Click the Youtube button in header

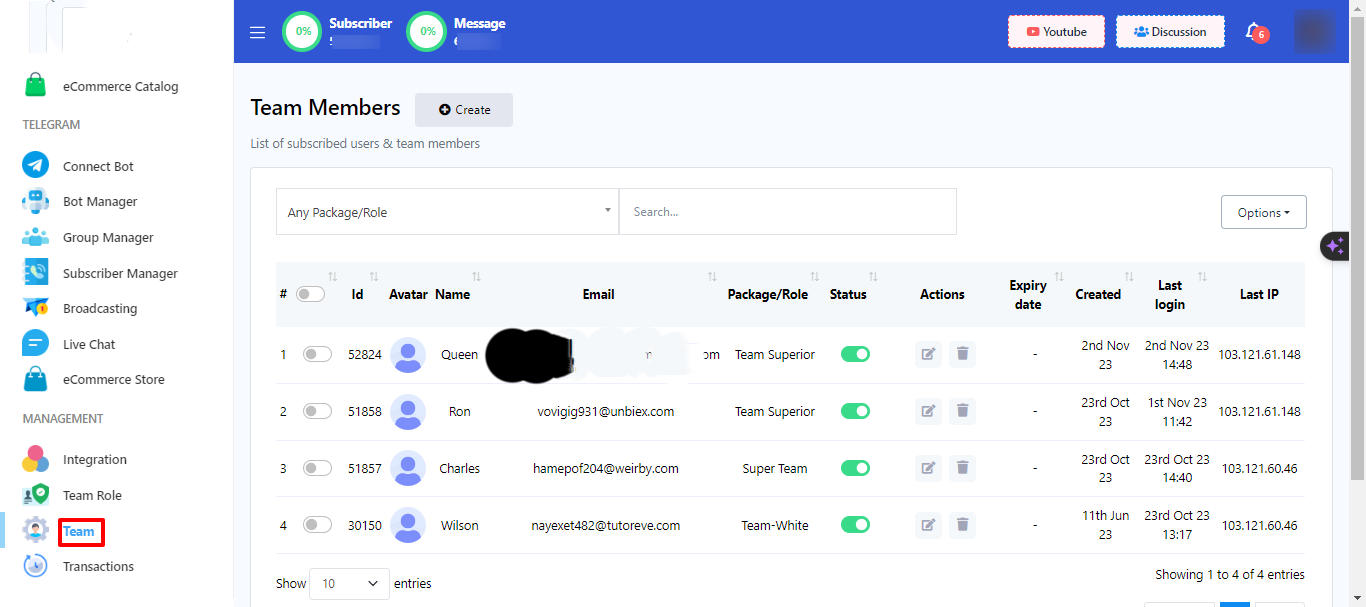pyautogui.click(x=1056, y=32)
